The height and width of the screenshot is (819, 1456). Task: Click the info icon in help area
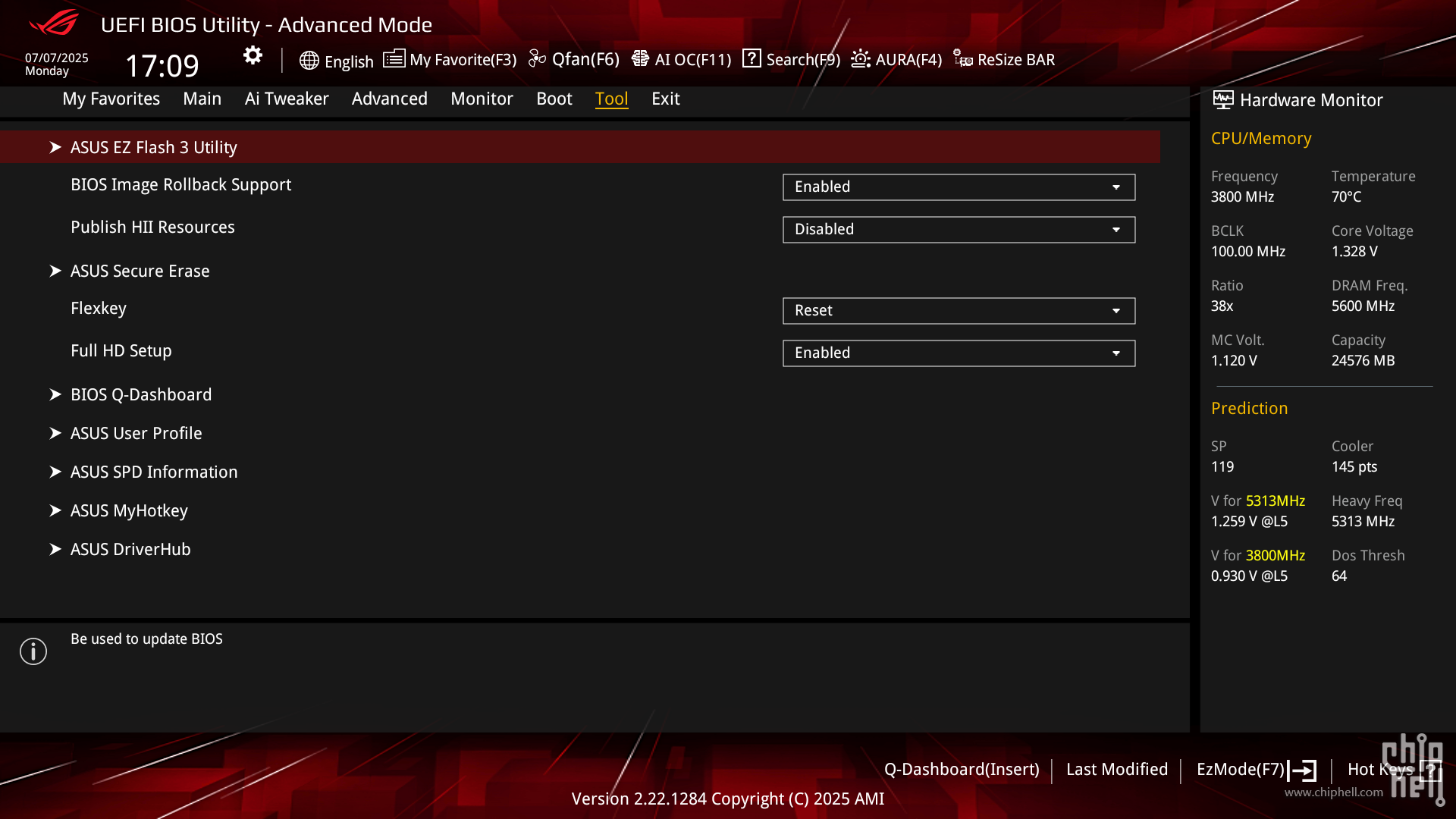point(33,651)
